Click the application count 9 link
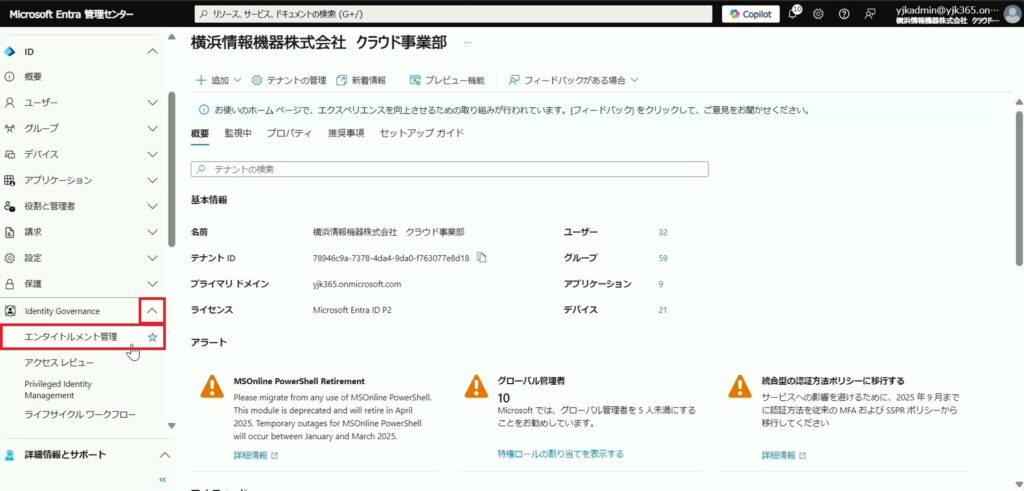The height and width of the screenshot is (491, 1024). 661,284
